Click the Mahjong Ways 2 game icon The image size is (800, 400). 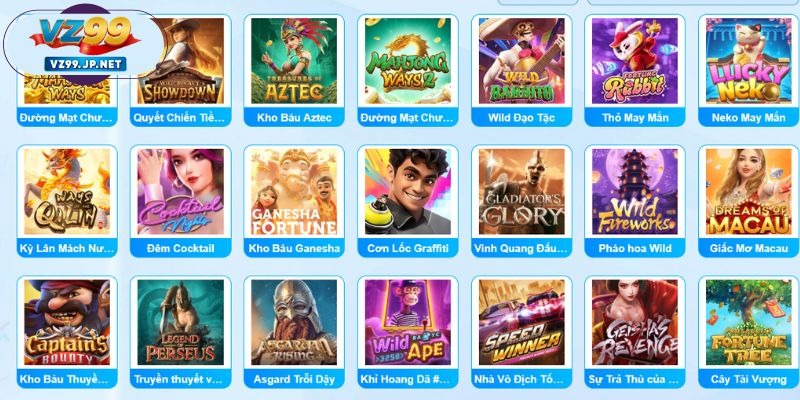408,61
